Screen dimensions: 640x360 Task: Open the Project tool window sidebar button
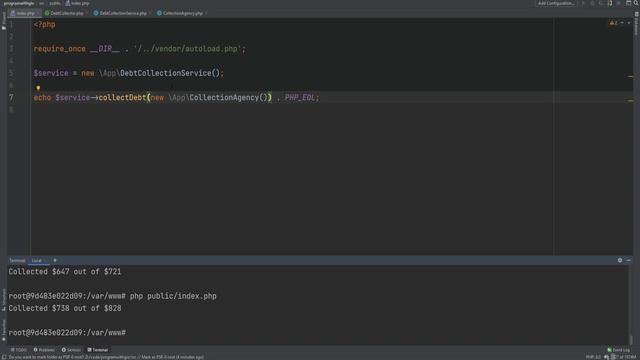tap(4, 20)
